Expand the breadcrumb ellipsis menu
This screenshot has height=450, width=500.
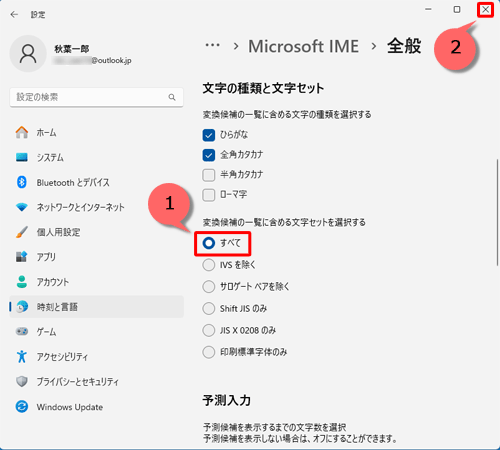tap(212, 45)
